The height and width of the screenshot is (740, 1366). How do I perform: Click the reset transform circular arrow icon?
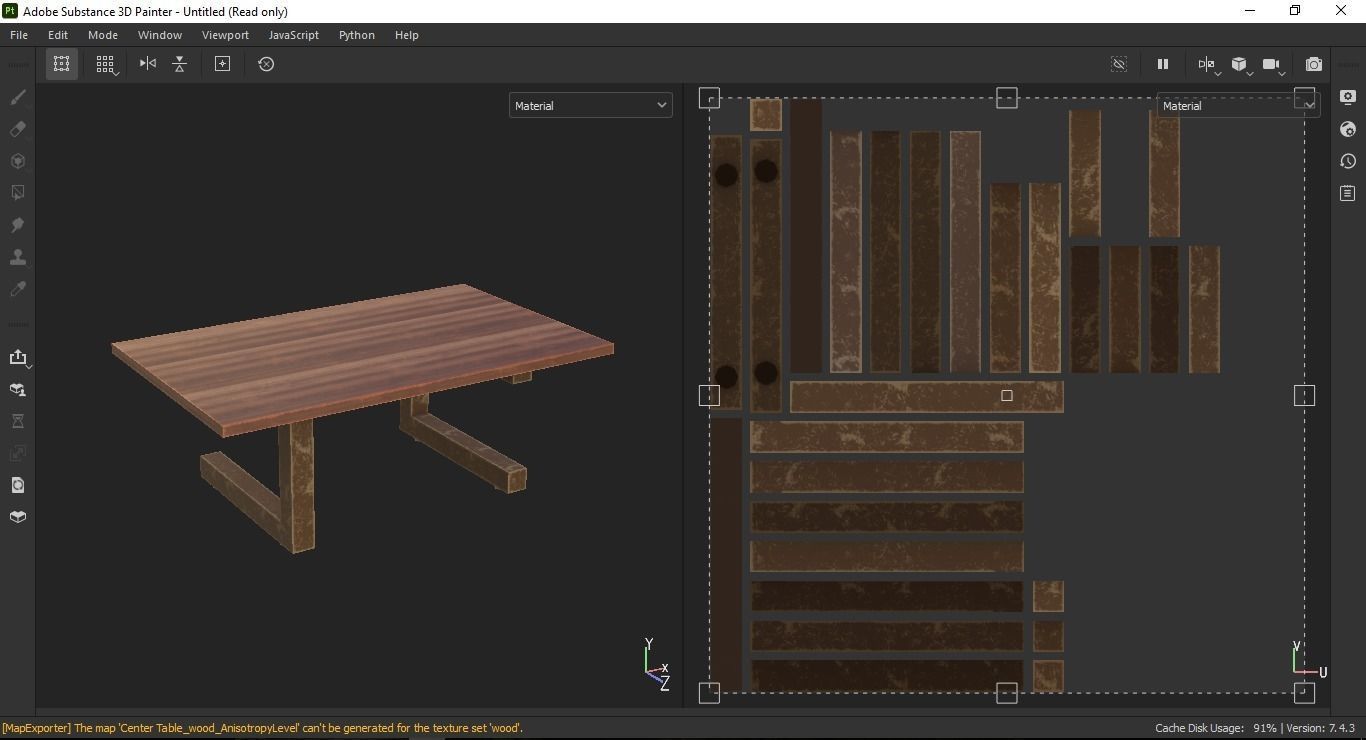click(266, 64)
